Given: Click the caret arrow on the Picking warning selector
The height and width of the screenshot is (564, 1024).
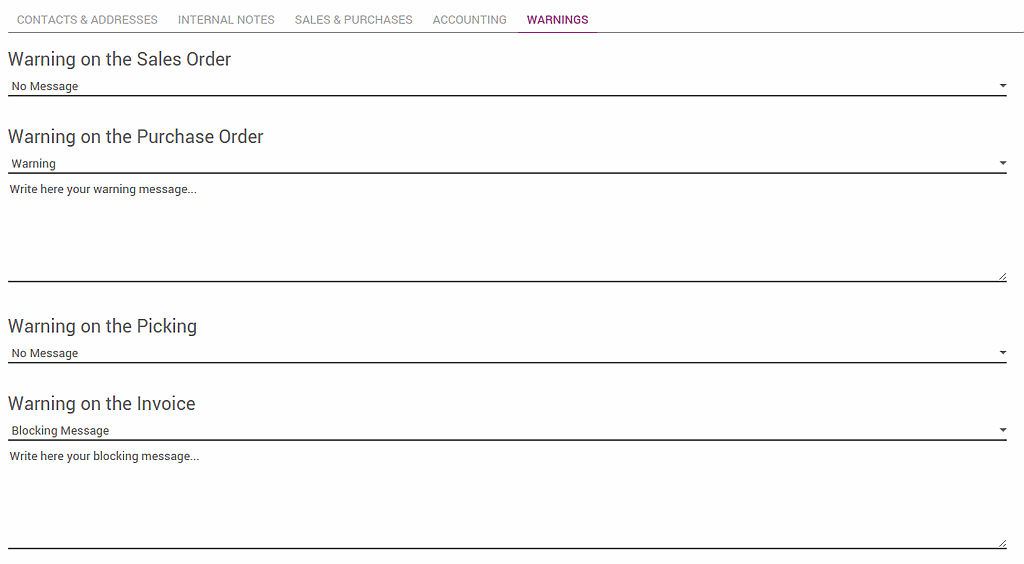Looking at the screenshot, I should pyautogui.click(x=1002, y=353).
